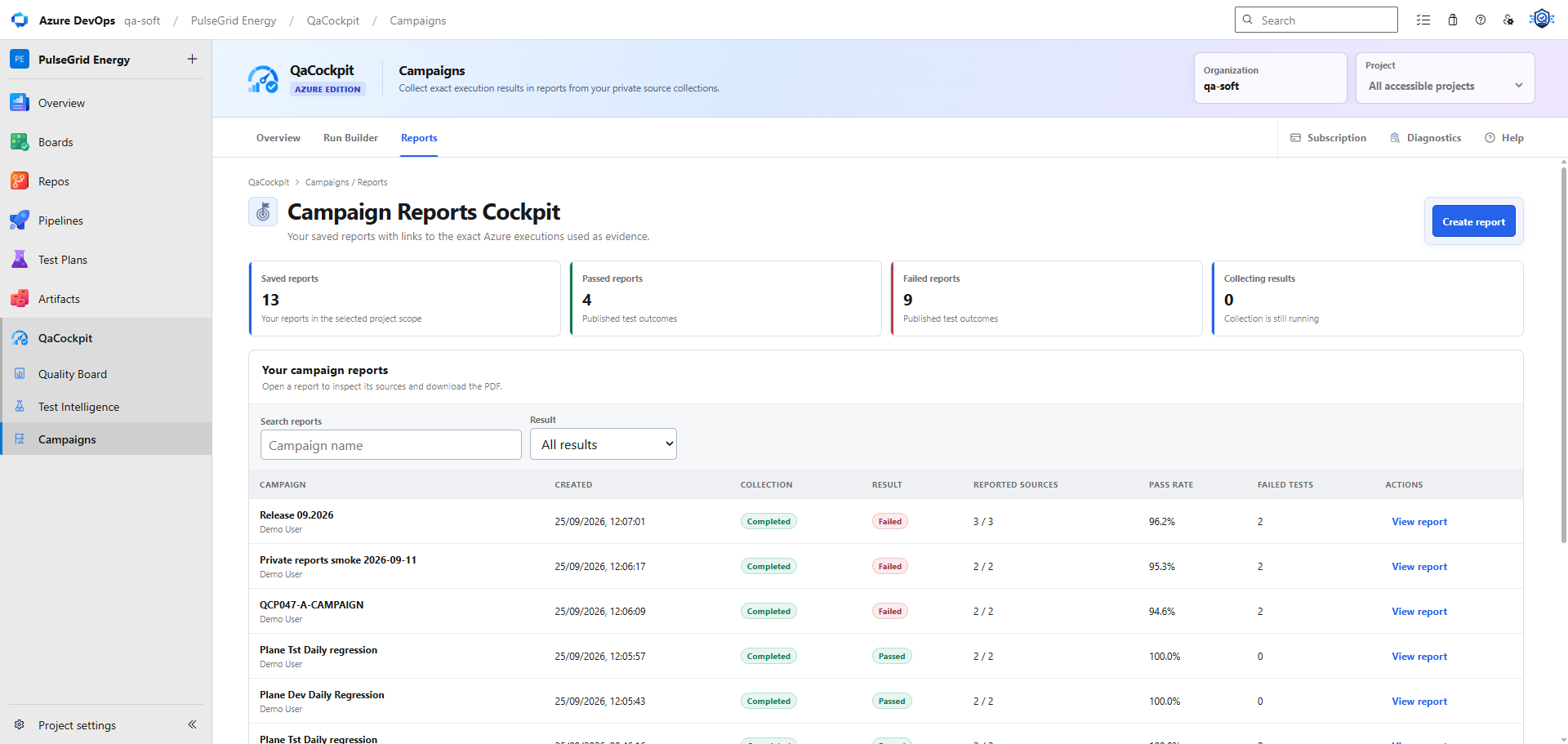Open the header help question mark icon
The image size is (1568, 744).
(1481, 20)
